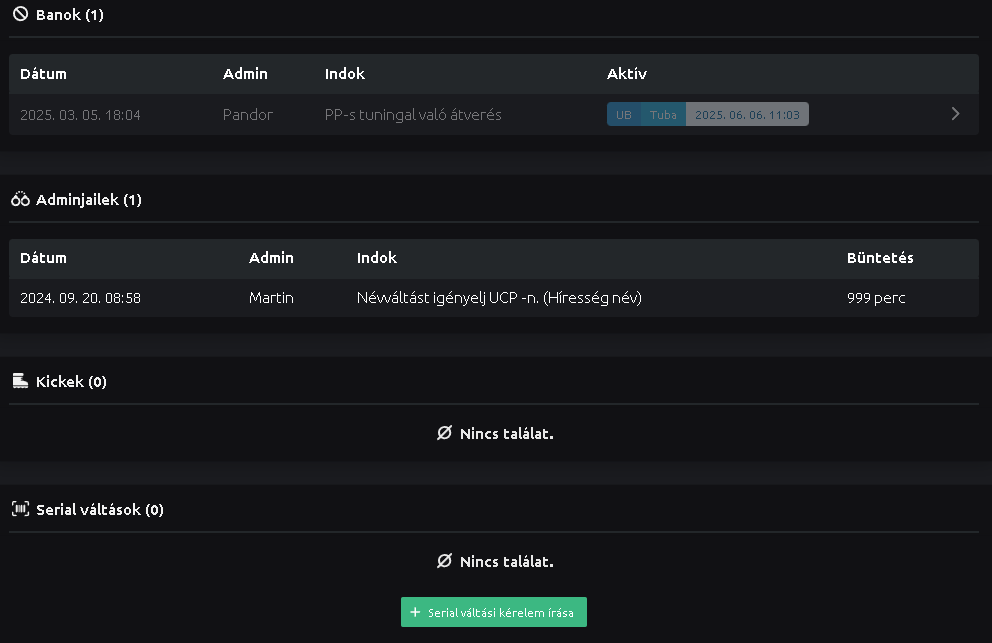The height and width of the screenshot is (643, 992).
Task: Expand the ban row with the right chevron
Action: pyautogui.click(x=955, y=114)
